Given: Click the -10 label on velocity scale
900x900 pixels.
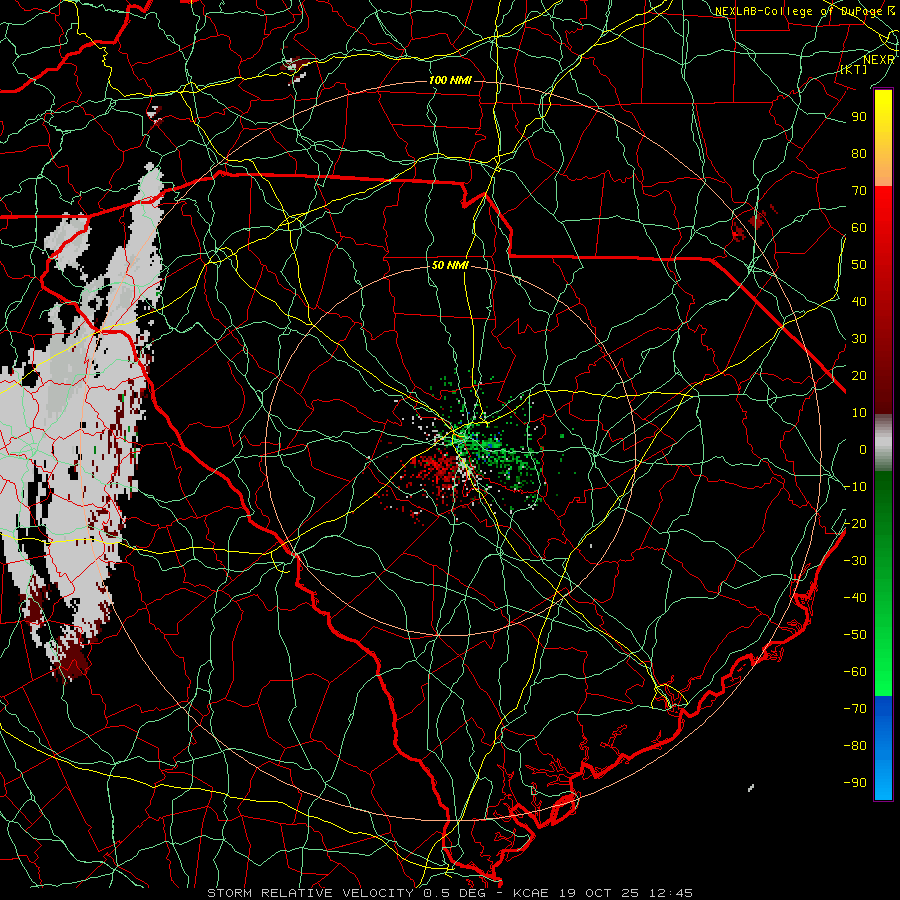Looking at the screenshot, I should coord(855,487).
